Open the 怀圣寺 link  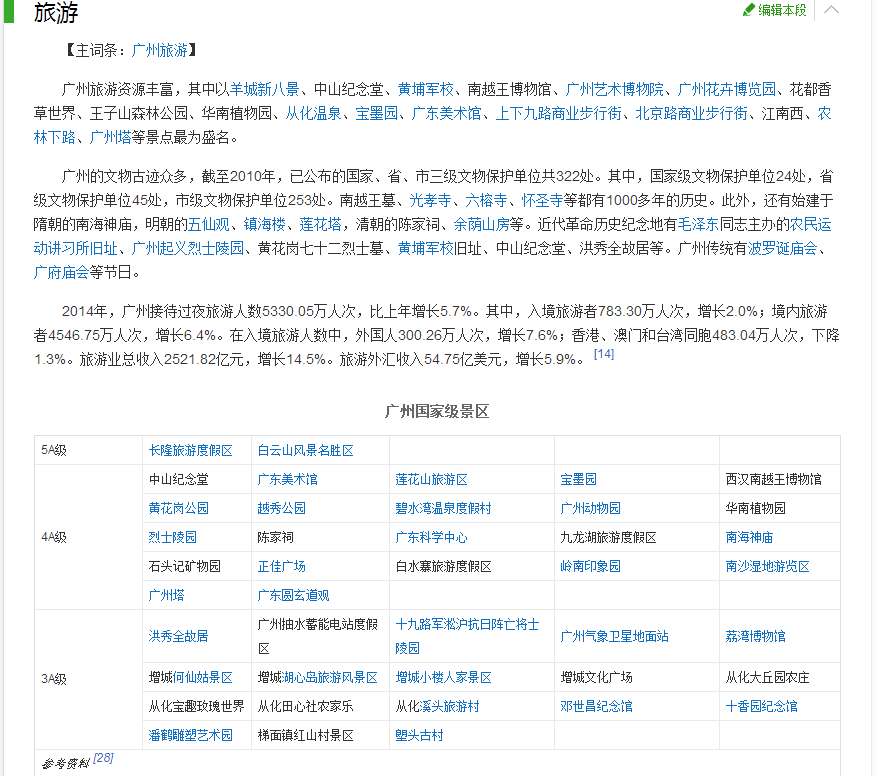tap(542, 201)
